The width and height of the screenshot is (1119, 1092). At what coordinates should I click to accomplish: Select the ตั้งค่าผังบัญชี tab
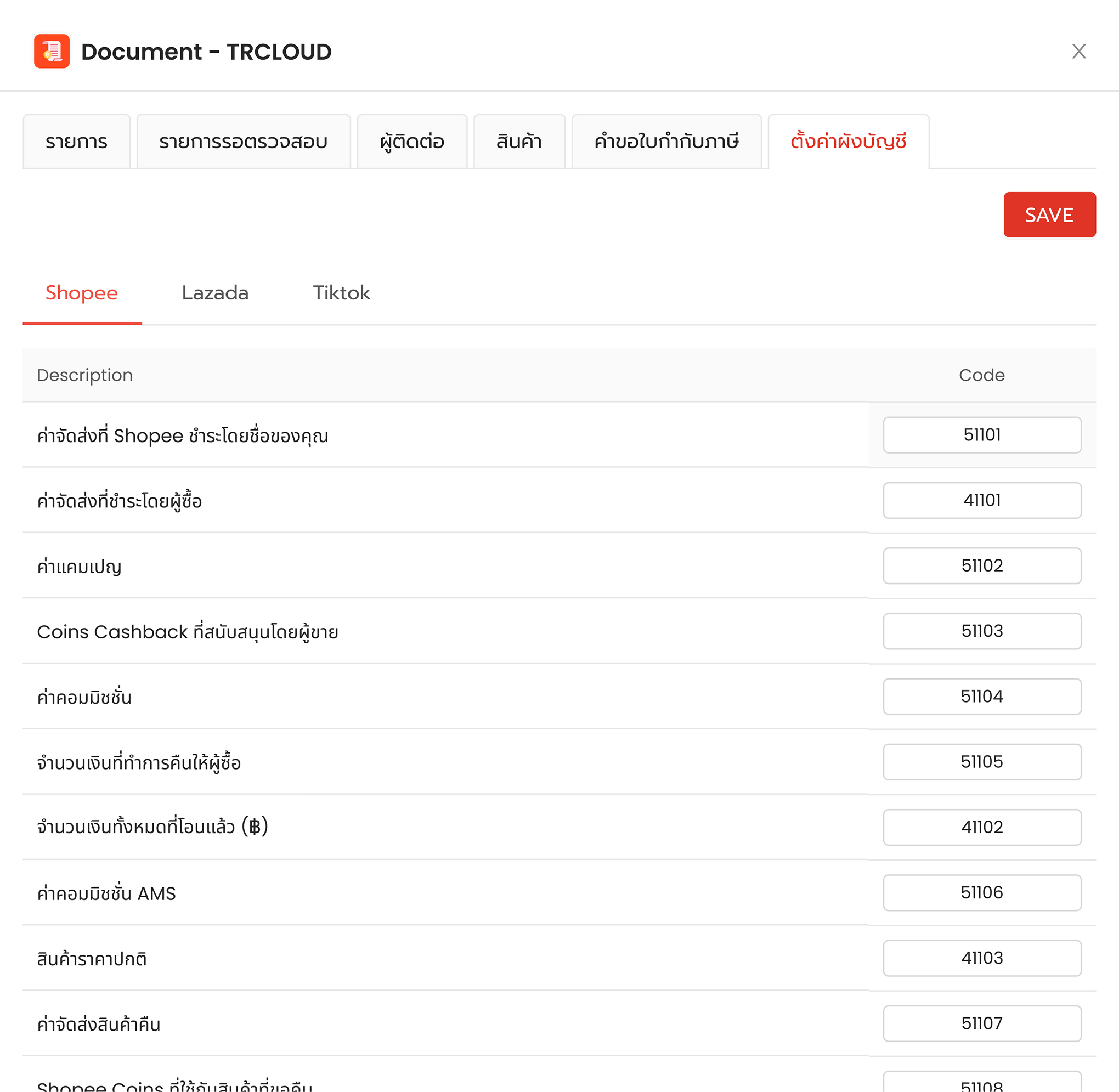(847, 141)
